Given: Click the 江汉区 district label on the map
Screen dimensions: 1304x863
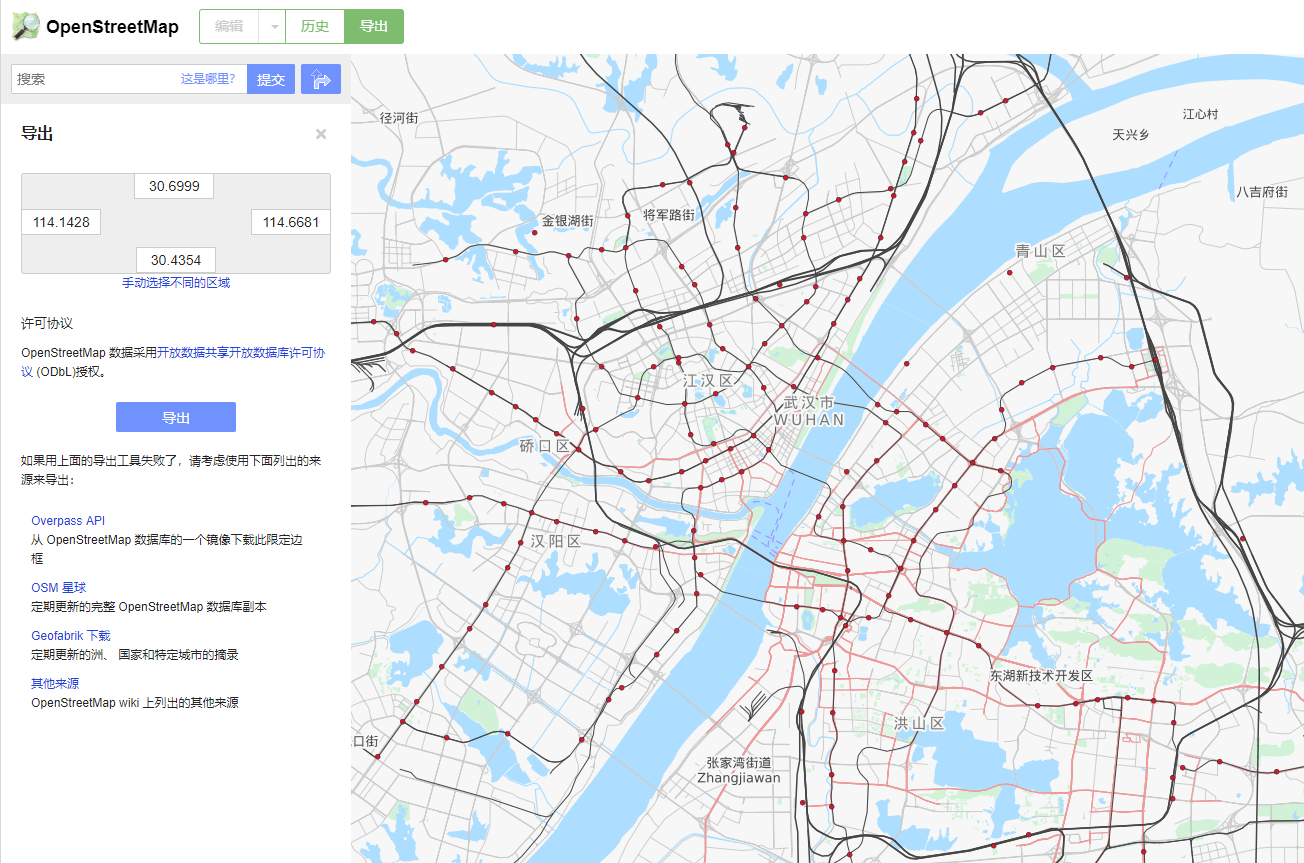Looking at the screenshot, I should click(709, 381).
